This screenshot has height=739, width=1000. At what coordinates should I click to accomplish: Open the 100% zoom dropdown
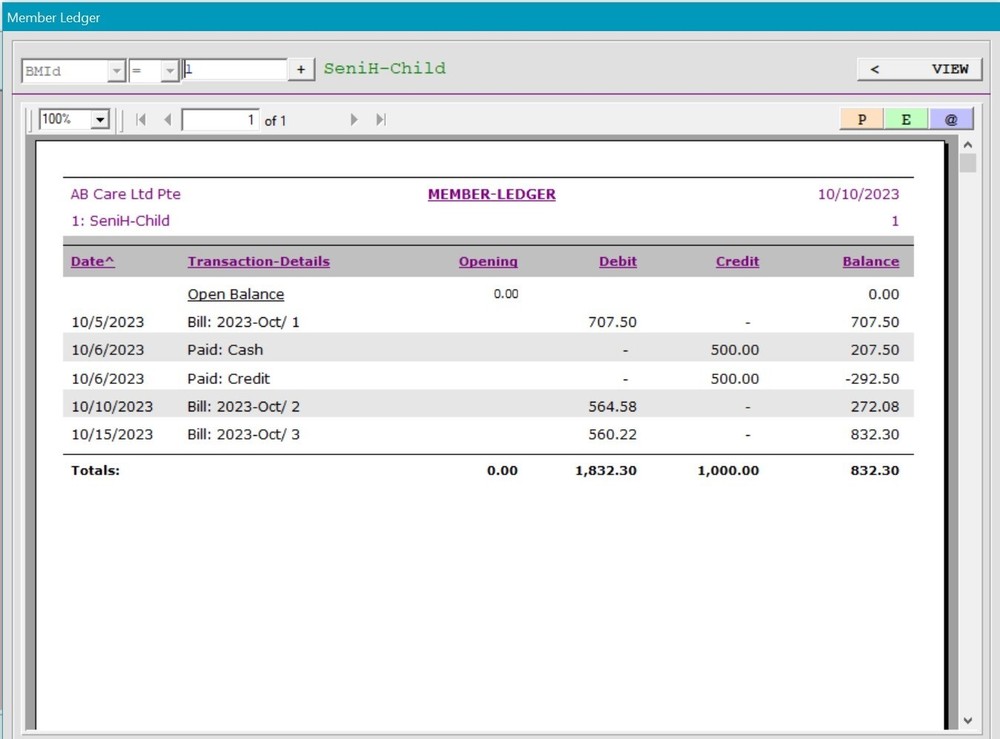(100, 119)
